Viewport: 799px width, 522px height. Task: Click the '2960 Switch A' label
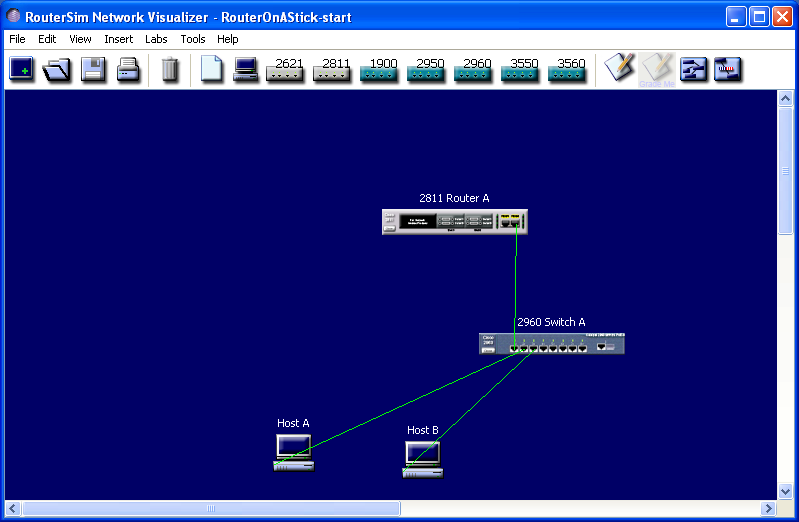coord(551,322)
